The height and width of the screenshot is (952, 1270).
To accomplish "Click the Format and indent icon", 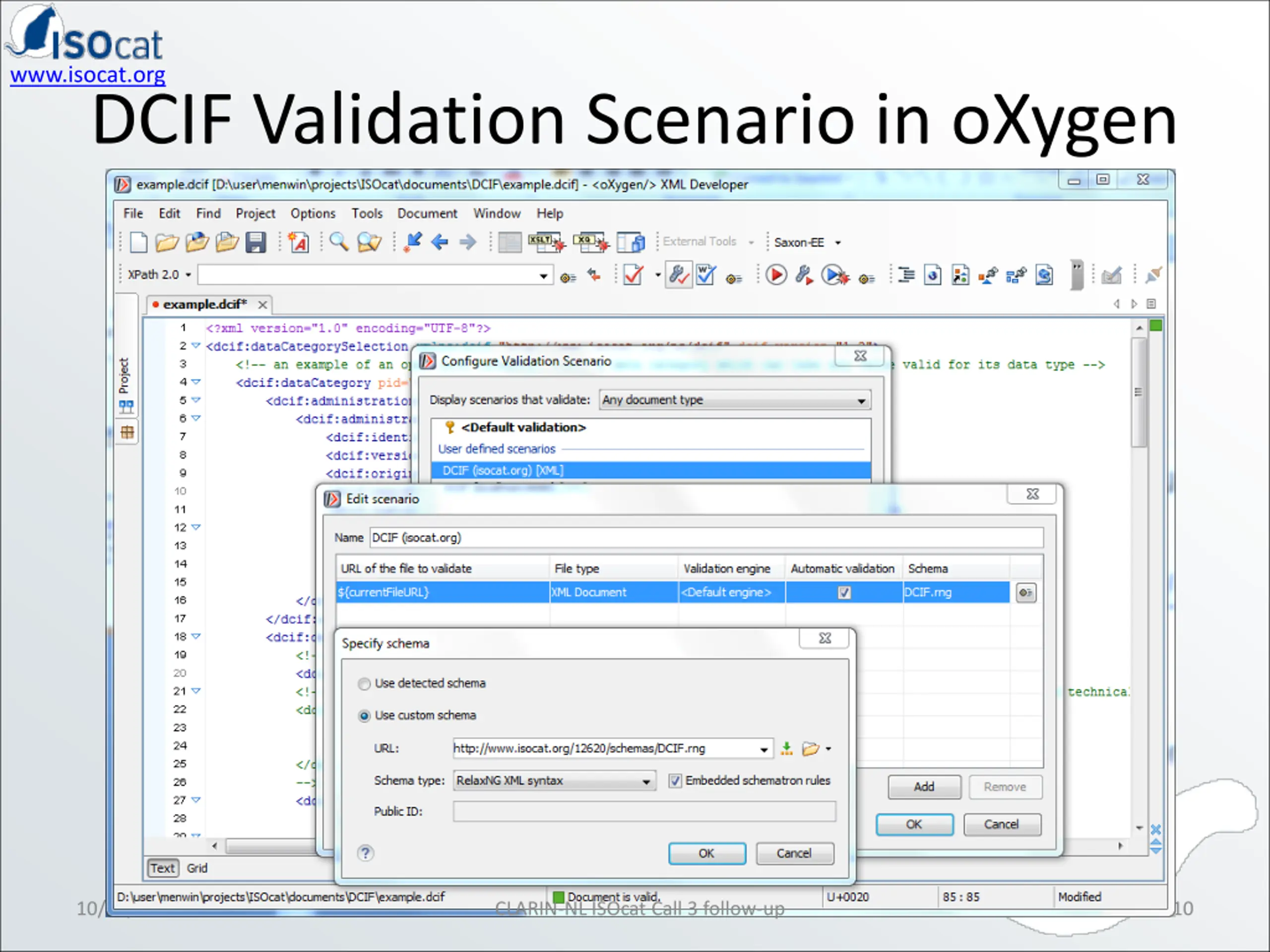I will (x=906, y=275).
